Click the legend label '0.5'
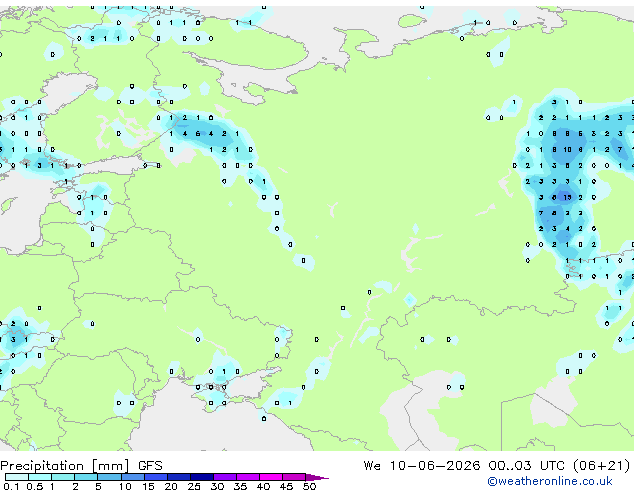This screenshot has height=490, width=634. point(34,486)
